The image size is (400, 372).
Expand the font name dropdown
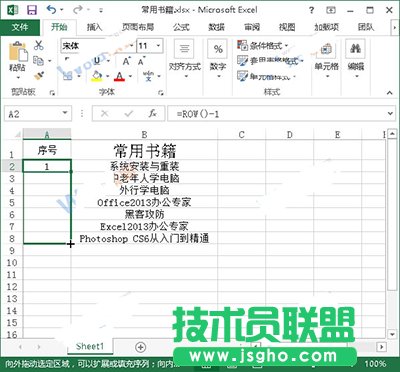[x=132, y=46]
